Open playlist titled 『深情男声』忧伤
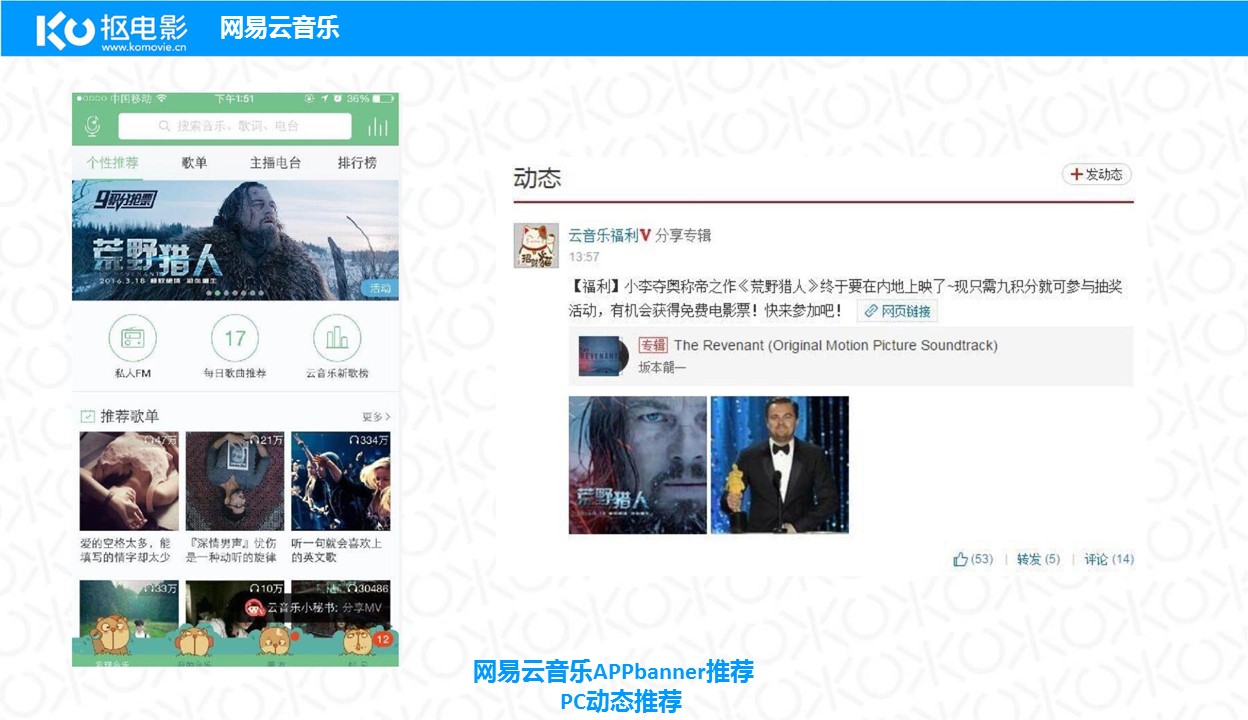Image resolution: width=1248 pixels, height=720 pixels. point(231,550)
